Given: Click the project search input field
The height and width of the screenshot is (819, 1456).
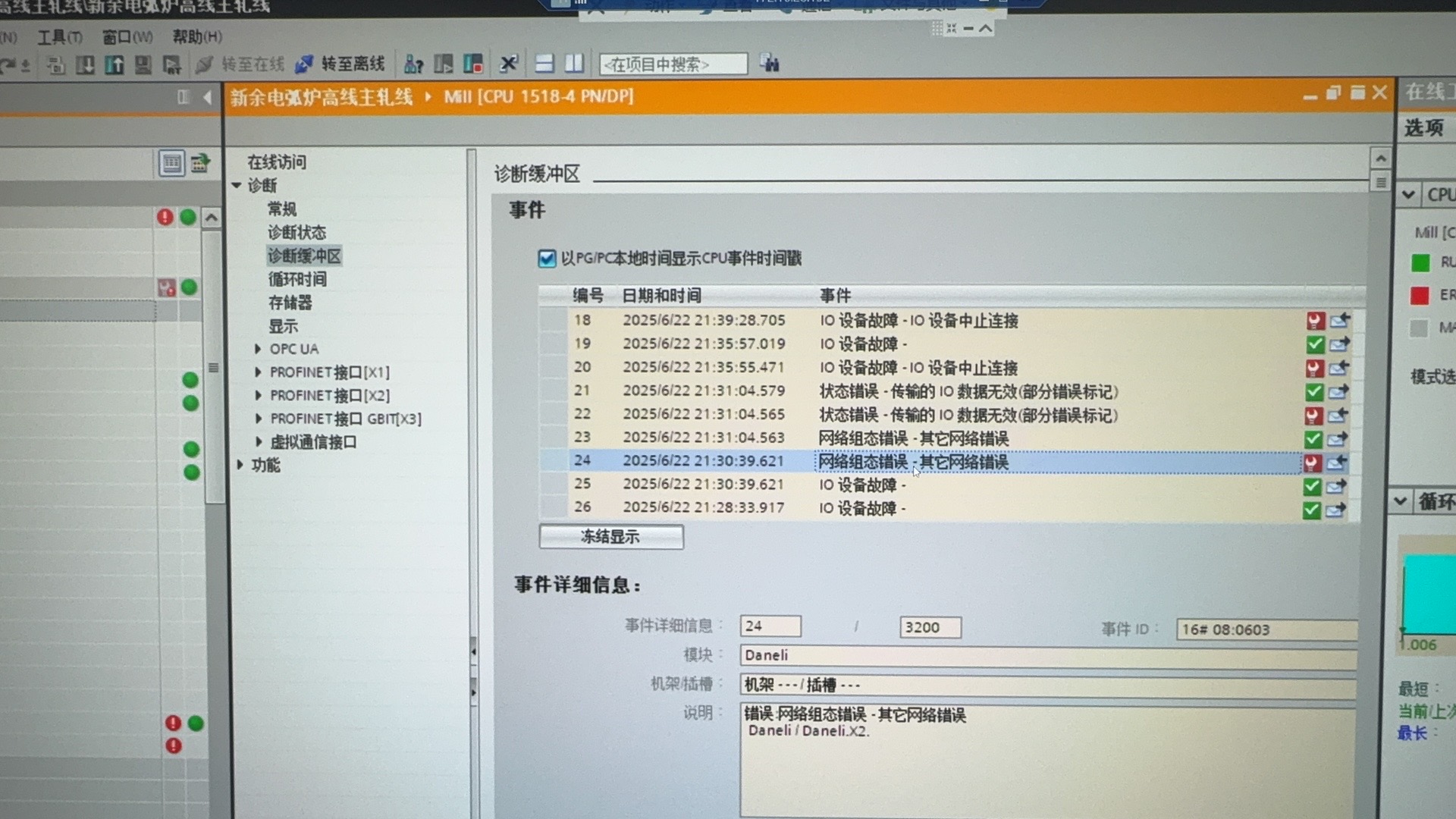Looking at the screenshot, I should (672, 64).
